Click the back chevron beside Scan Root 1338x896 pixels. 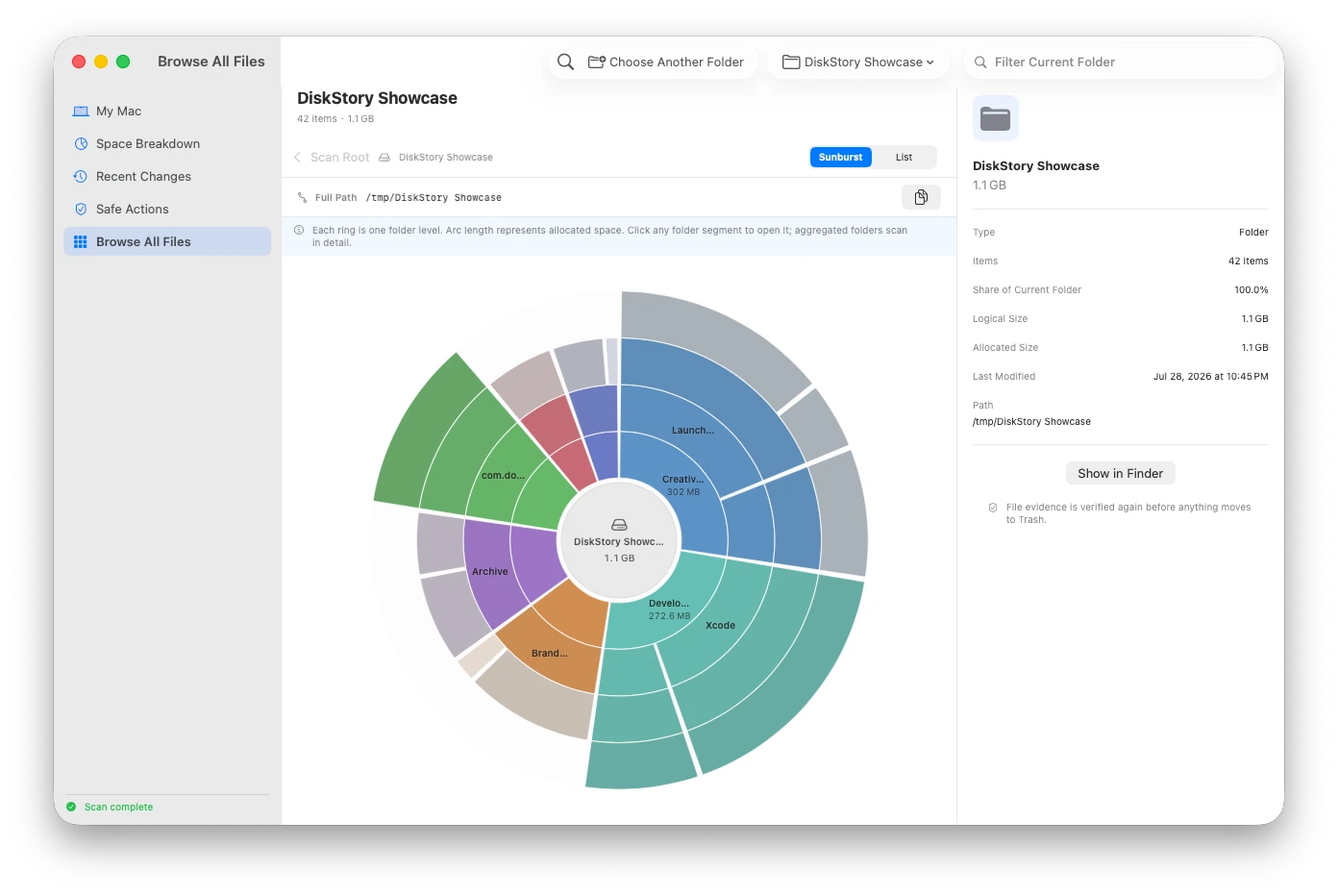(x=297, y=158)
